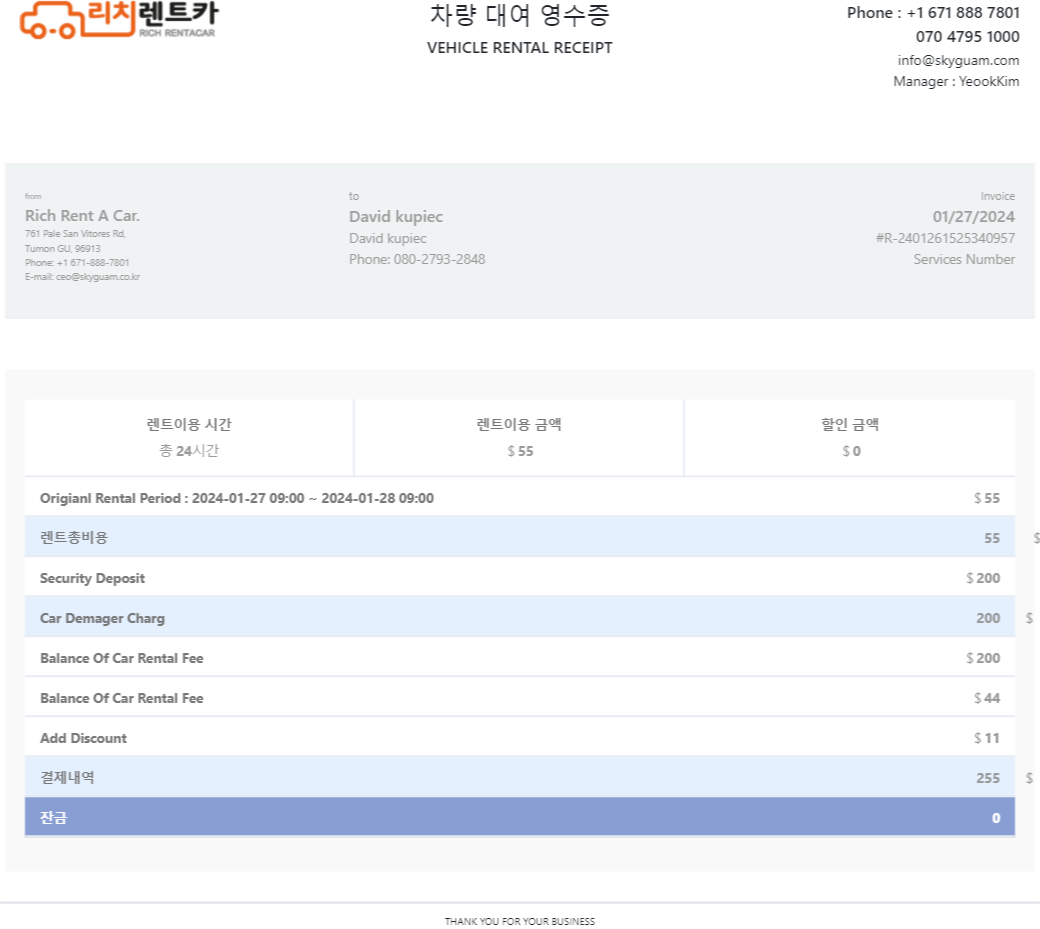Click the 렌트이용 시간 summary cell

tap(189, 437)
